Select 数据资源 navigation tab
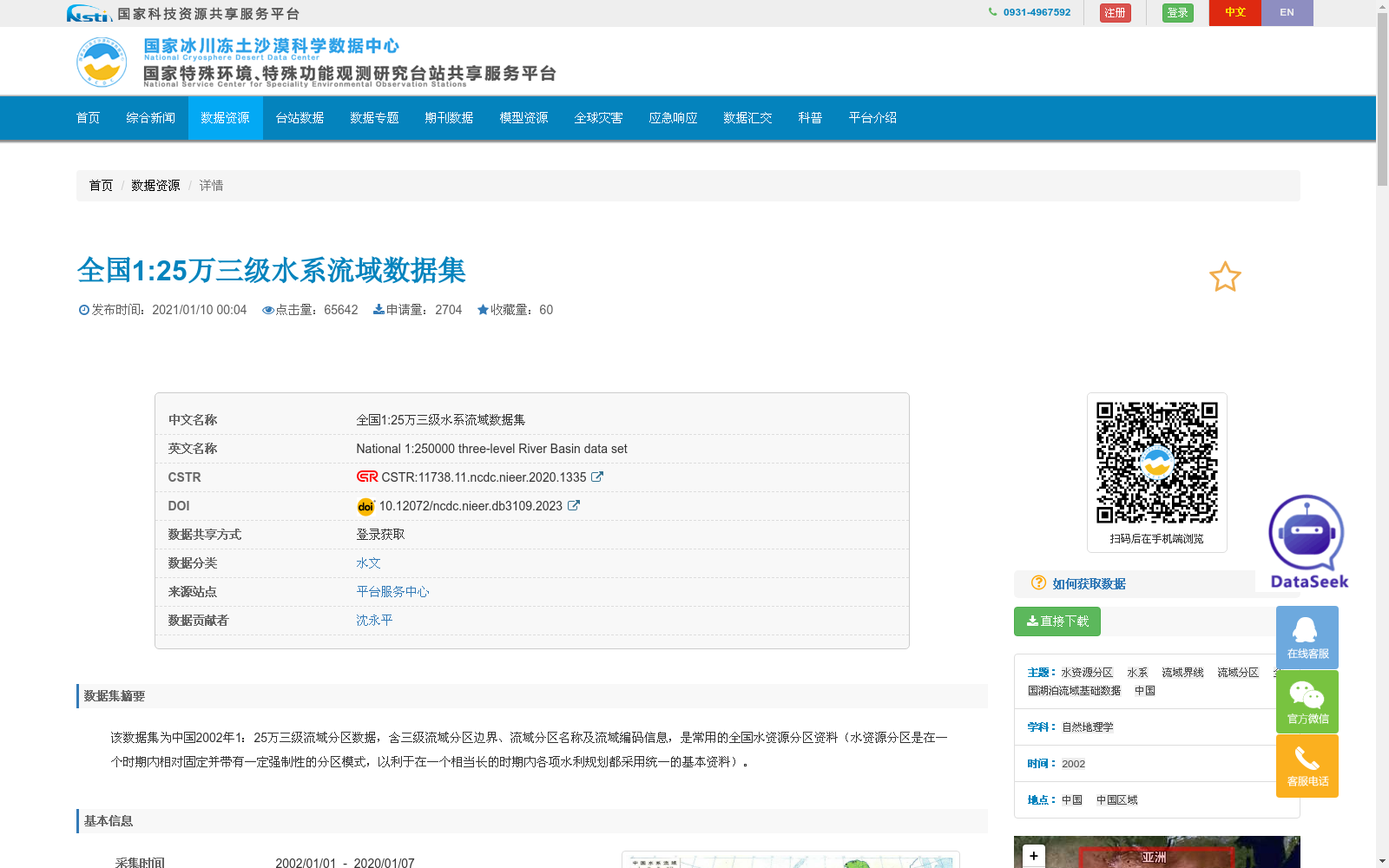This screenshot has height=868, width=1389. 226,118
